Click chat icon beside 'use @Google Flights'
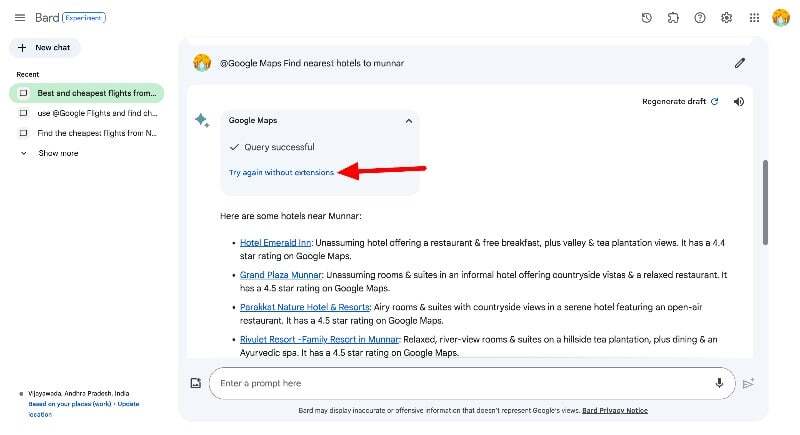800x435 pixels. coord(23,113)
